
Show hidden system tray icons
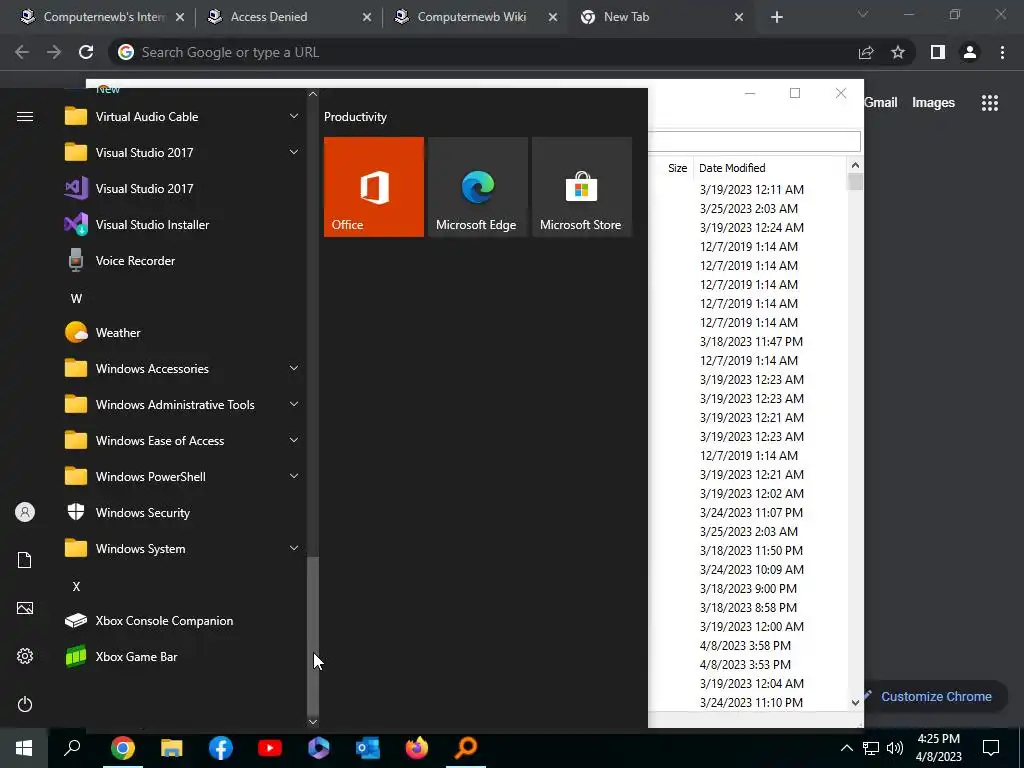tap(846, 748)
